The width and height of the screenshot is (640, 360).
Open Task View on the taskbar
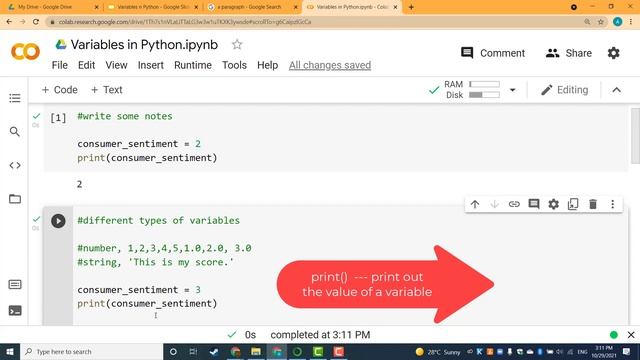point(193,351)
